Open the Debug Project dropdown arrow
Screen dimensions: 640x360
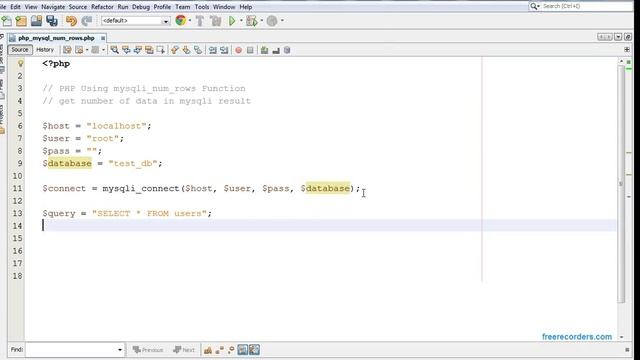[261, 21]
